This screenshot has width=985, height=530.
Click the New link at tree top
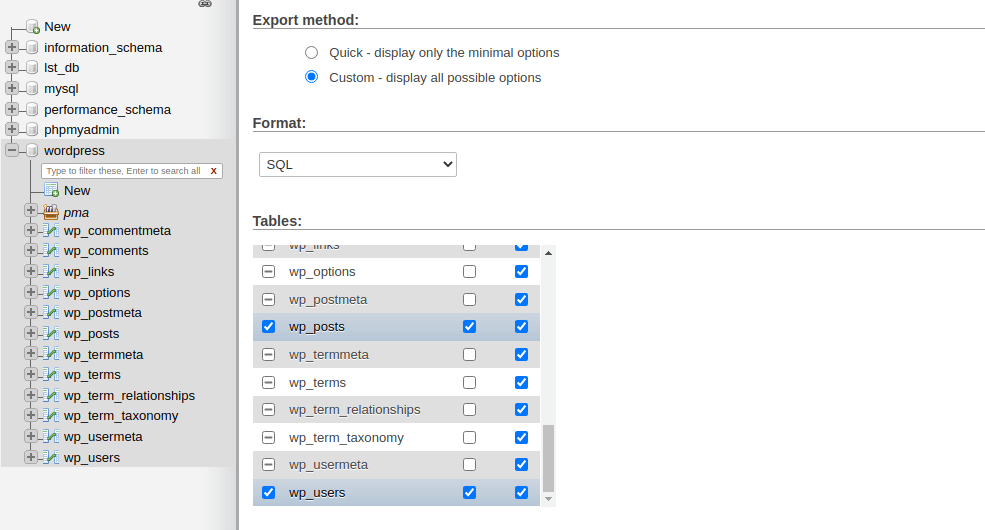(57, 26)
